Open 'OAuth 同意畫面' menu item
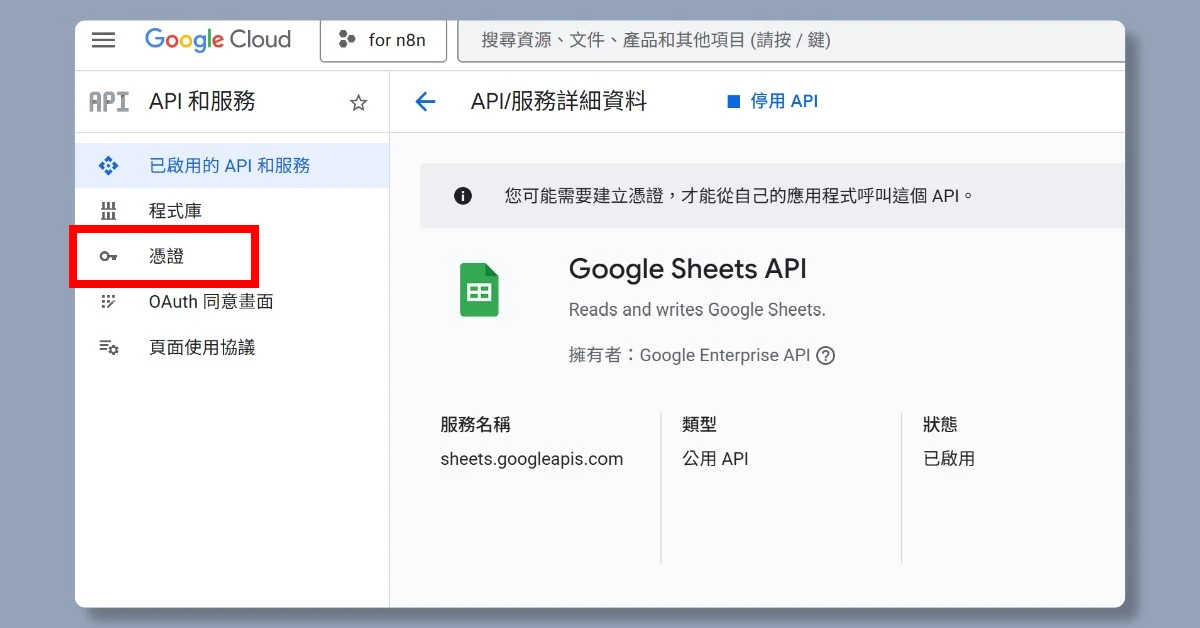 click(232, 302)
